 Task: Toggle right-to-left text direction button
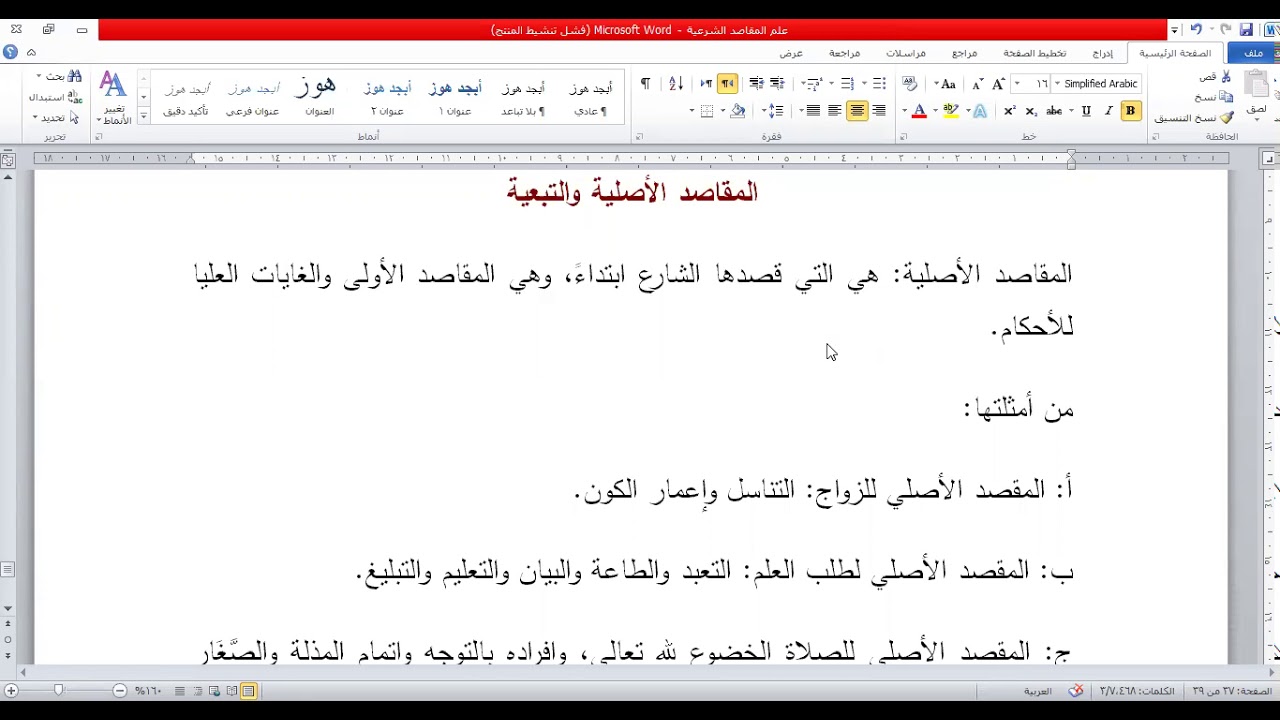[727, 84]
